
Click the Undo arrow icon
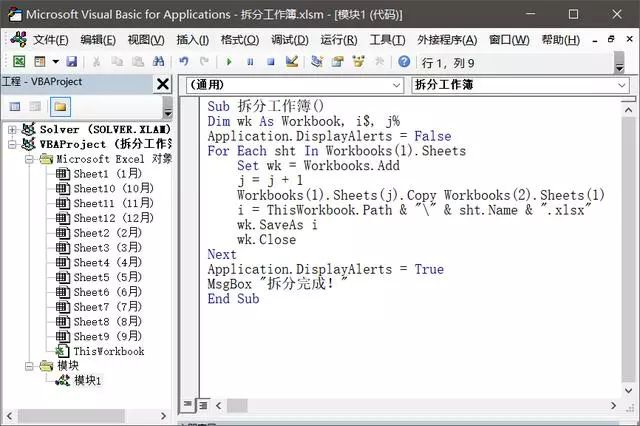point(184,62)
